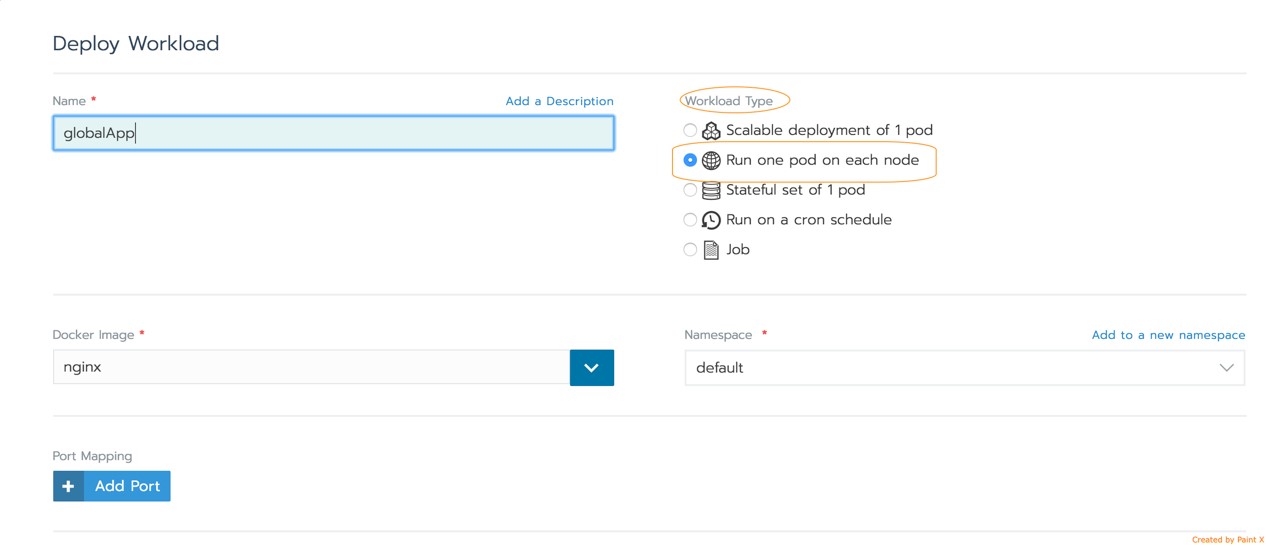Click the globe icon for per-node pods

click(x=711, y=160)
